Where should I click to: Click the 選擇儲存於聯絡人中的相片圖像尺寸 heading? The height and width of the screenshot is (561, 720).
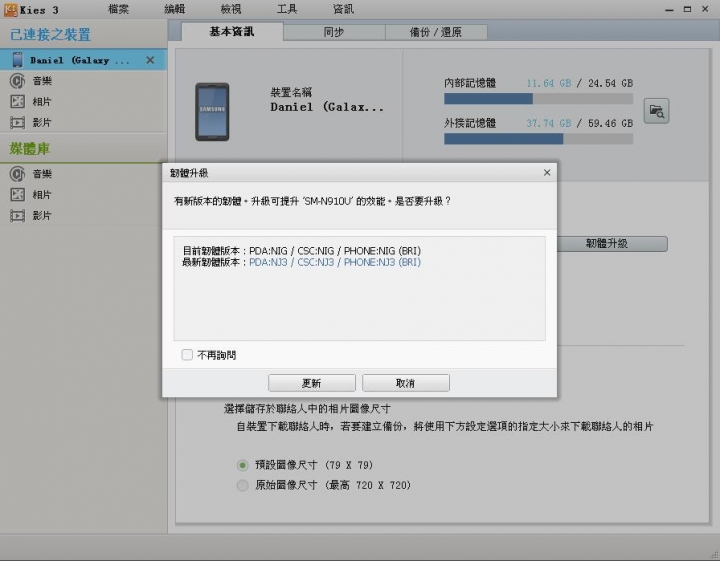pyautogui.click(x=307, y=409)
